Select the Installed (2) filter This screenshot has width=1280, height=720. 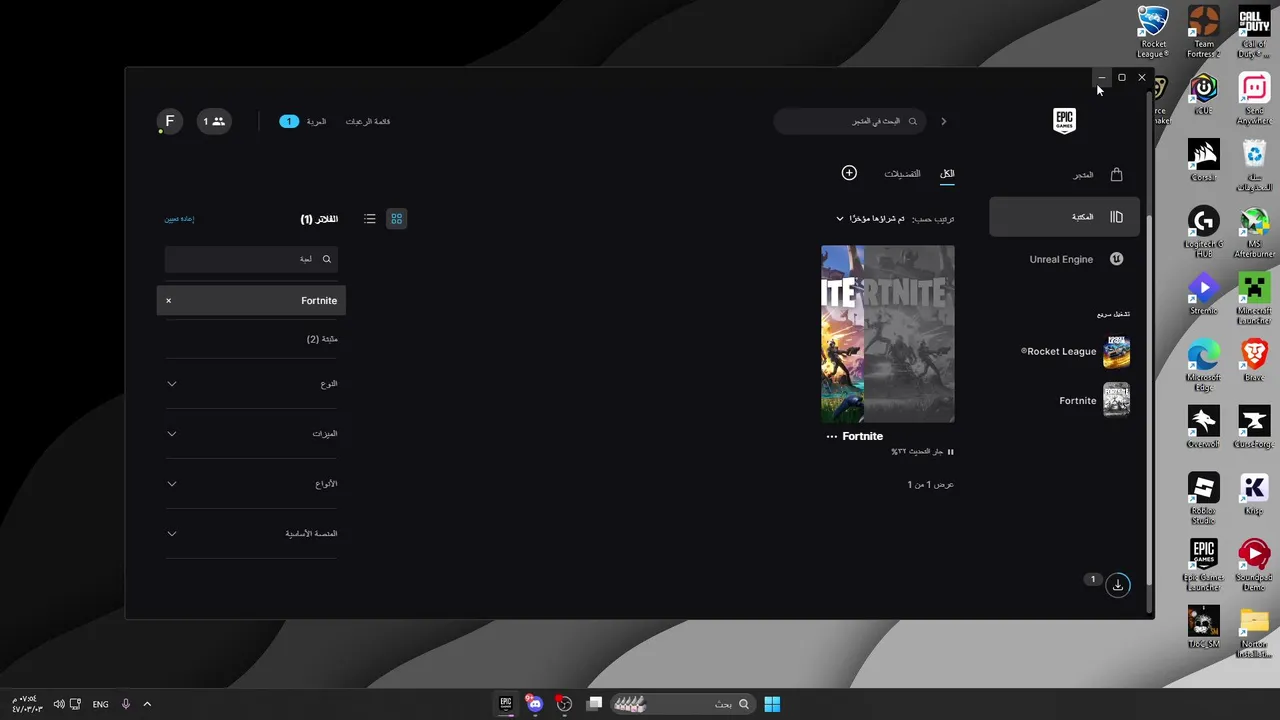(322, 339)
